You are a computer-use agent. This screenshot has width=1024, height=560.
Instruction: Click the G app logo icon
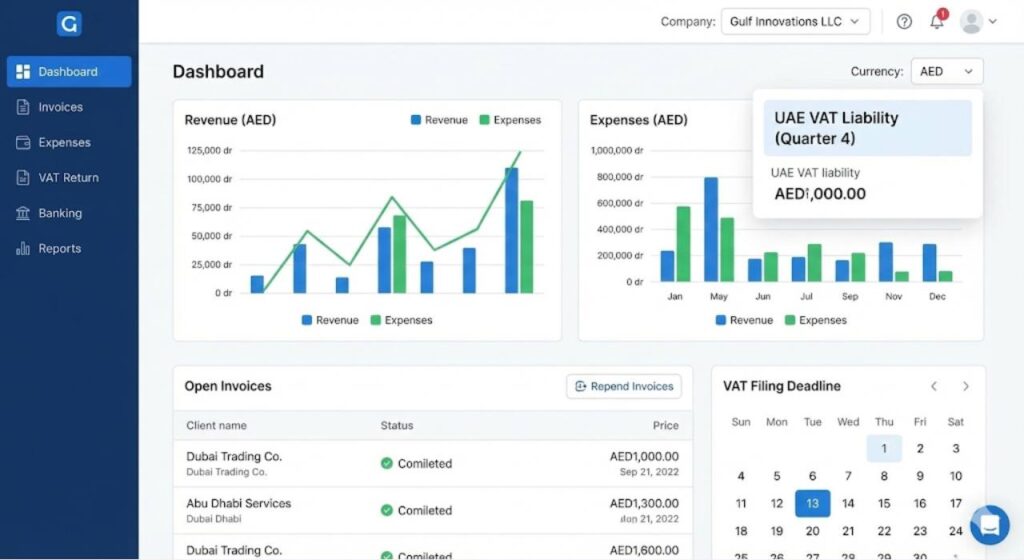pyautogui.click(x=68, y=23)
